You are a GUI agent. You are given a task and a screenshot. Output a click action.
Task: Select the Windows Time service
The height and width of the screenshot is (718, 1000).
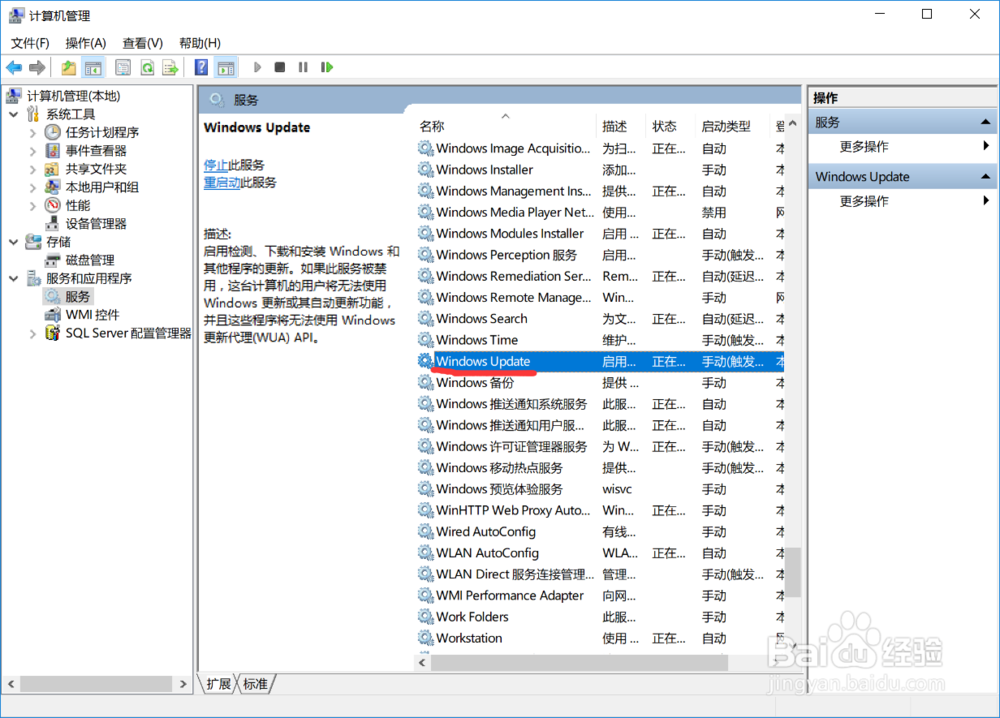(477, 340)
